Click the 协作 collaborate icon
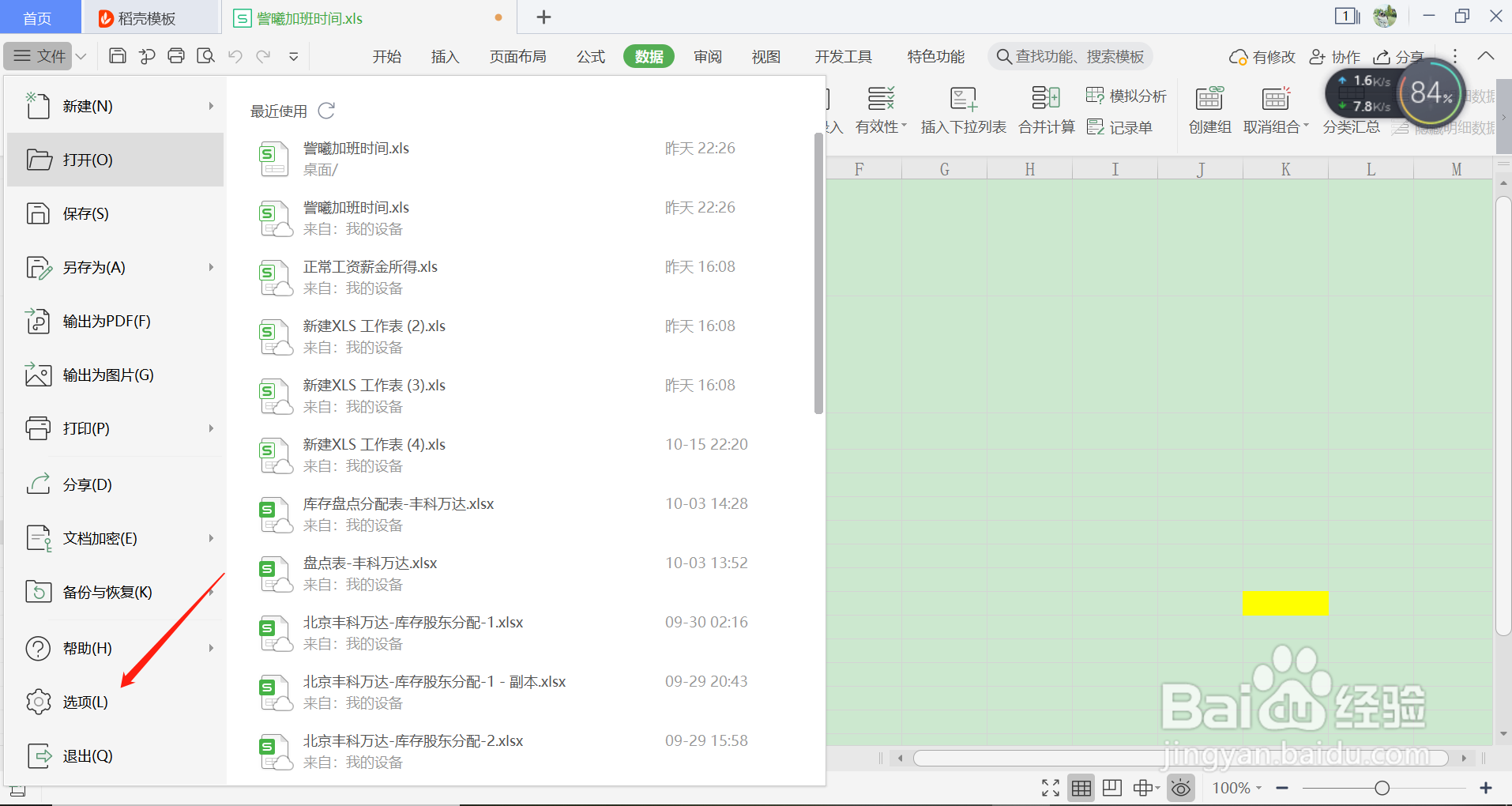The height and width of the screenshot is (806, 1512). click(x=1334, y=57)
